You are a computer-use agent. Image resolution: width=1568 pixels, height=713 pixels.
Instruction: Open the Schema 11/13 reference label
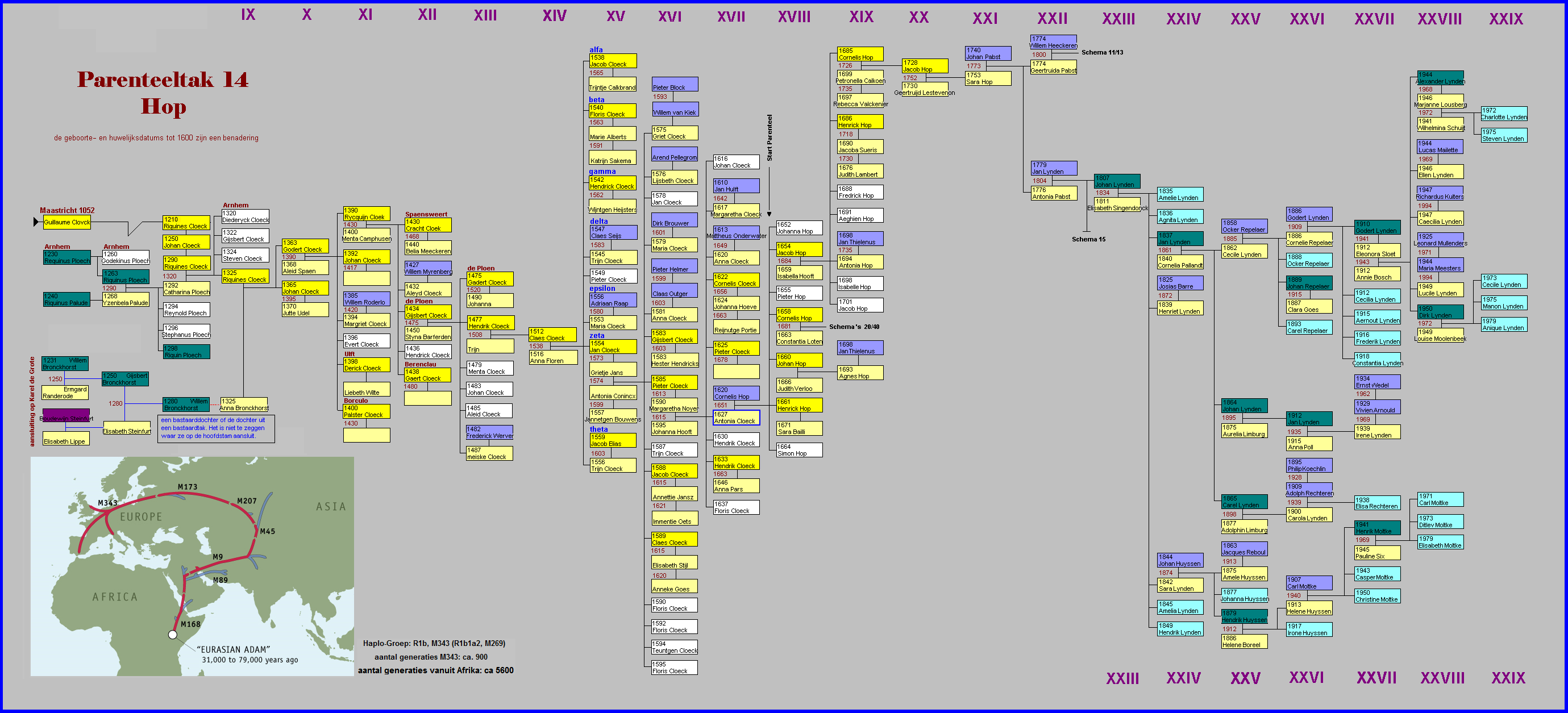point(1102,52)
